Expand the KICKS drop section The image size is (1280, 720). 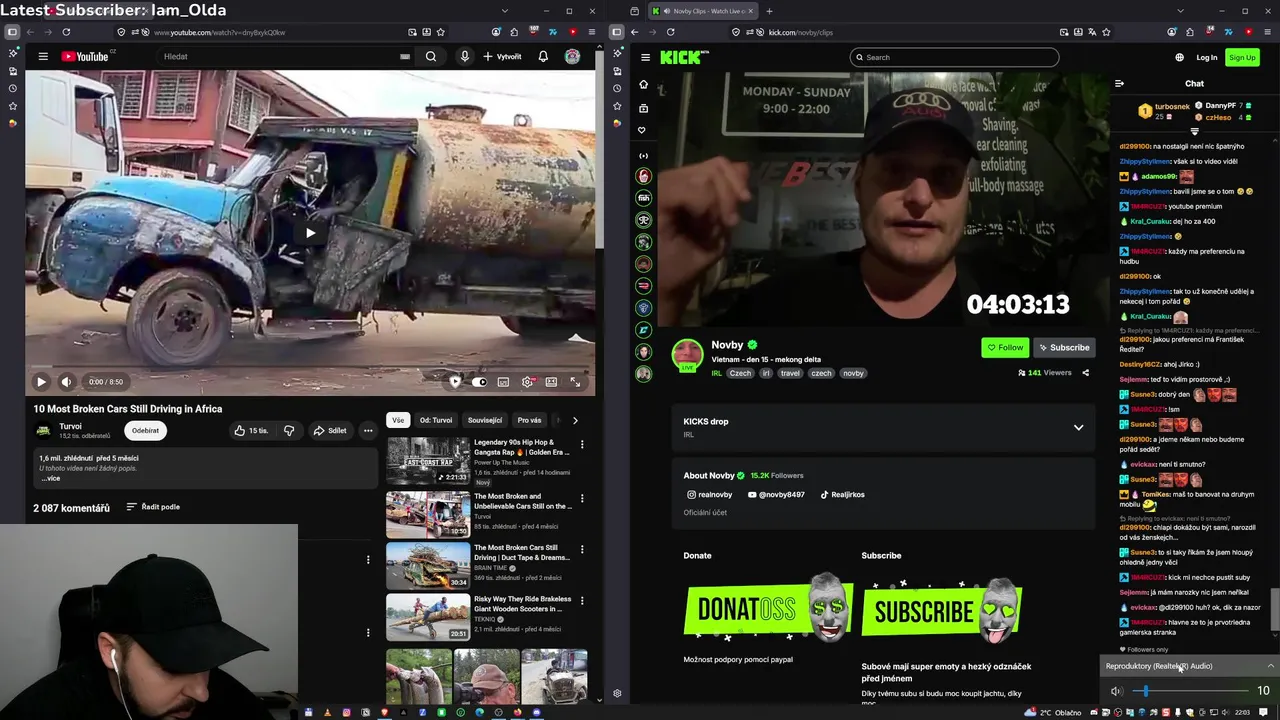(x=1078, y=427)
